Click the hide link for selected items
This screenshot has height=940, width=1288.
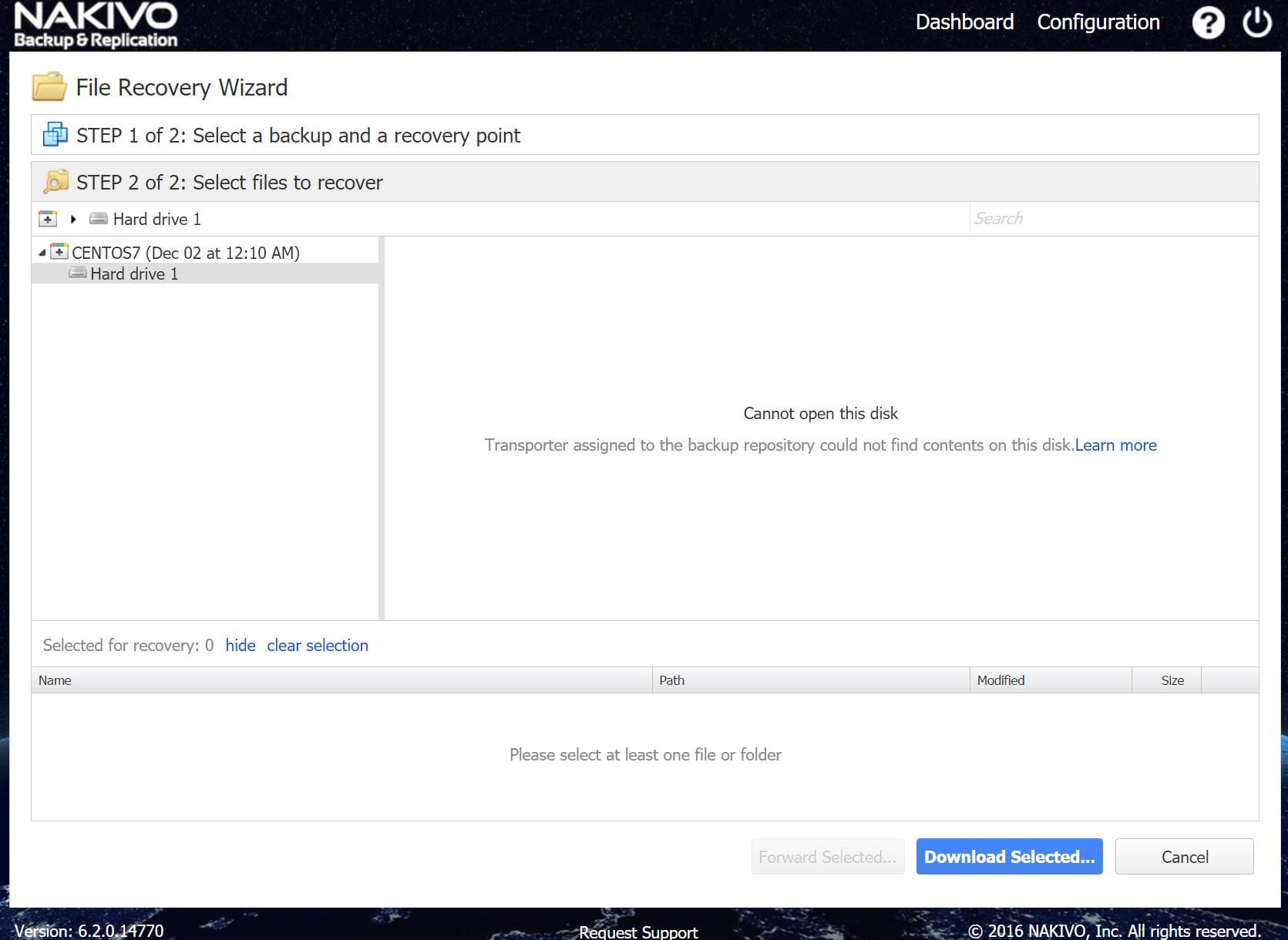[x=240, y=646]
